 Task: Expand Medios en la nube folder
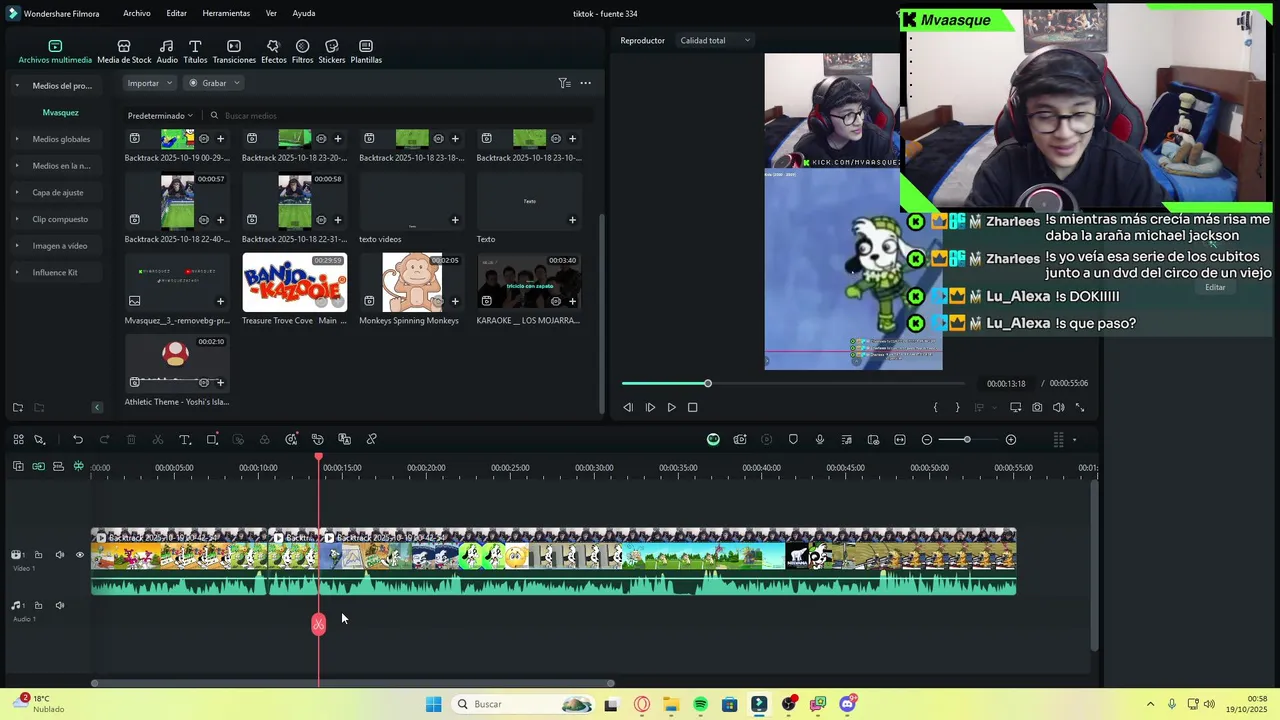pyautogui.click(x=17, y=166)
